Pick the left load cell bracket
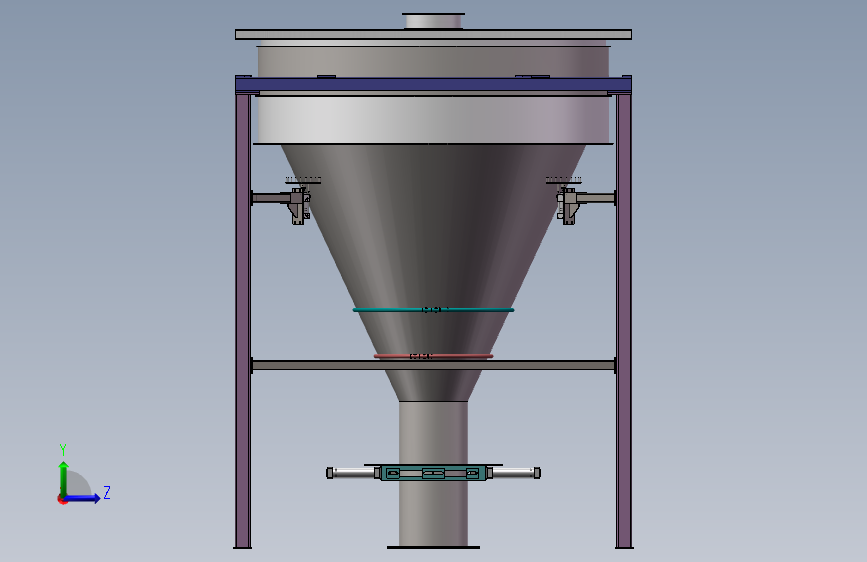The height and width of the screenshot is (562, 867). [x=299, y=205]
